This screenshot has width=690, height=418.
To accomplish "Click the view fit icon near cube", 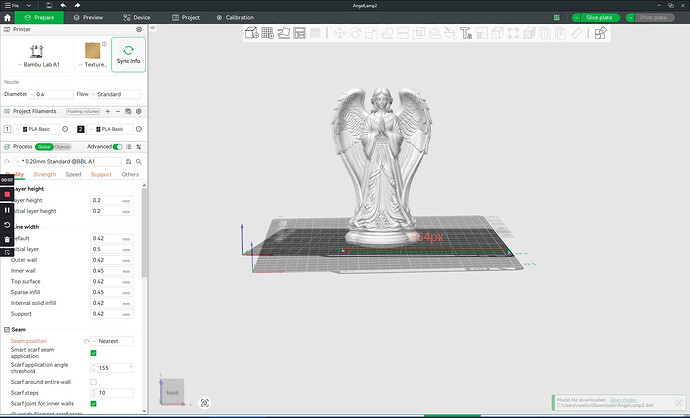I will pyautogui.click(x=205, y=403).
